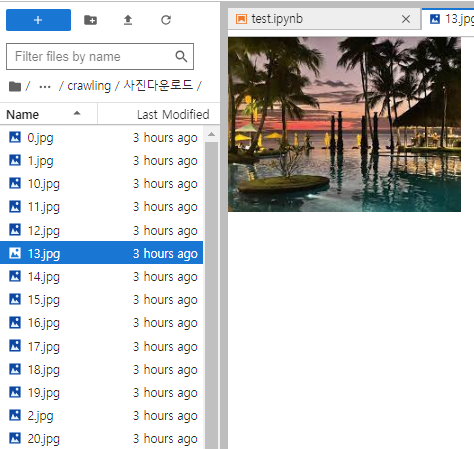
Task: Click the image icon of 2.jpg
Action: [x=15, y=415]
